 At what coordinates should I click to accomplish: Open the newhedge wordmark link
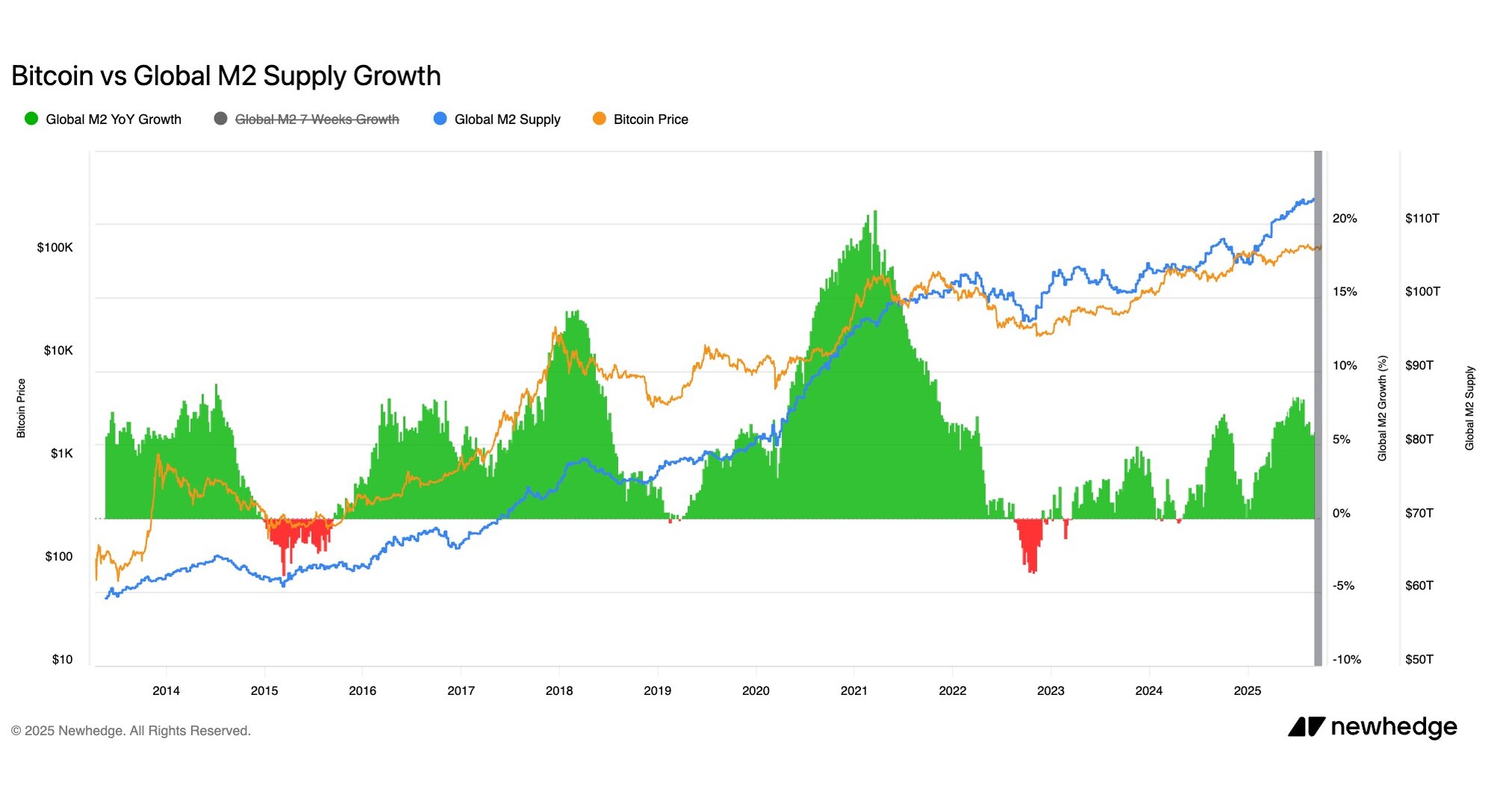coord(1394,727)
